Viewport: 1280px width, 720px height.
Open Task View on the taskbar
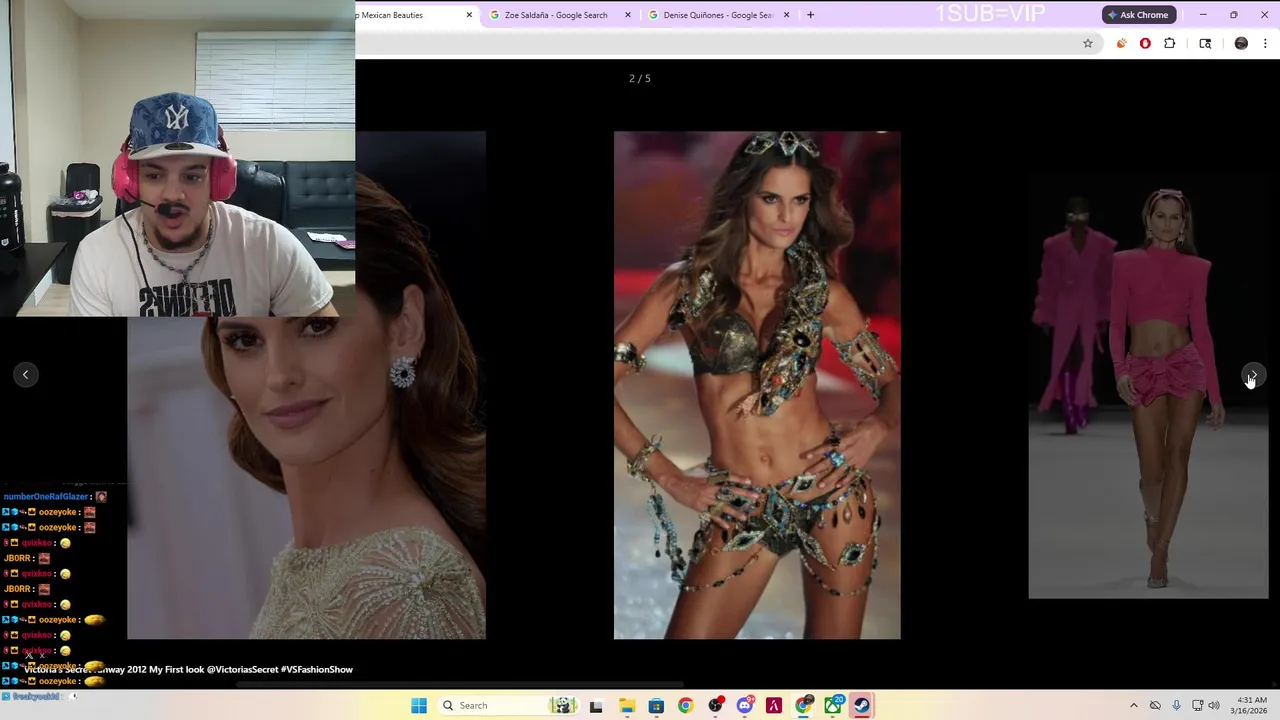click(596, 706)
